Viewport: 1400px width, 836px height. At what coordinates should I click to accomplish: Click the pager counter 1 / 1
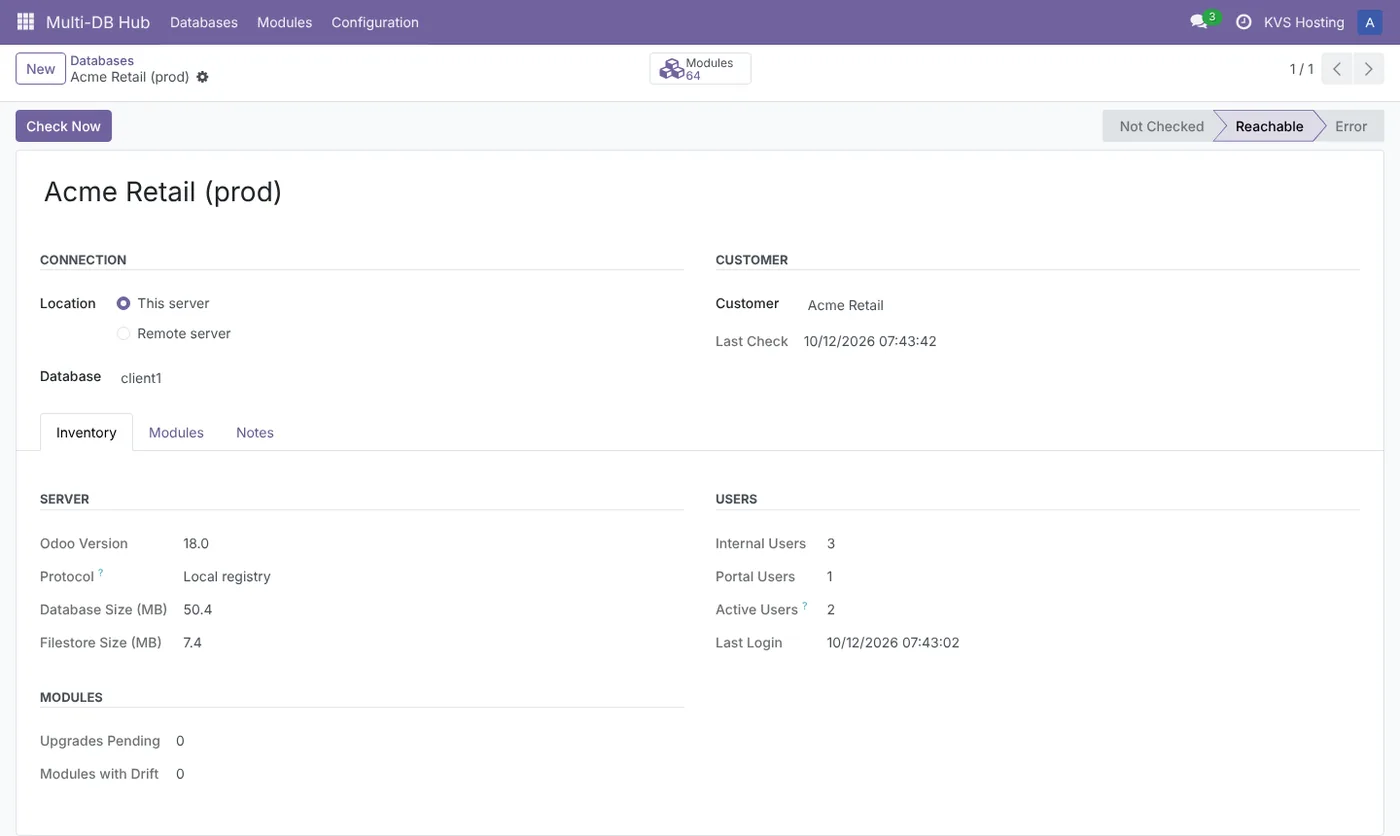click(1301, 69)
